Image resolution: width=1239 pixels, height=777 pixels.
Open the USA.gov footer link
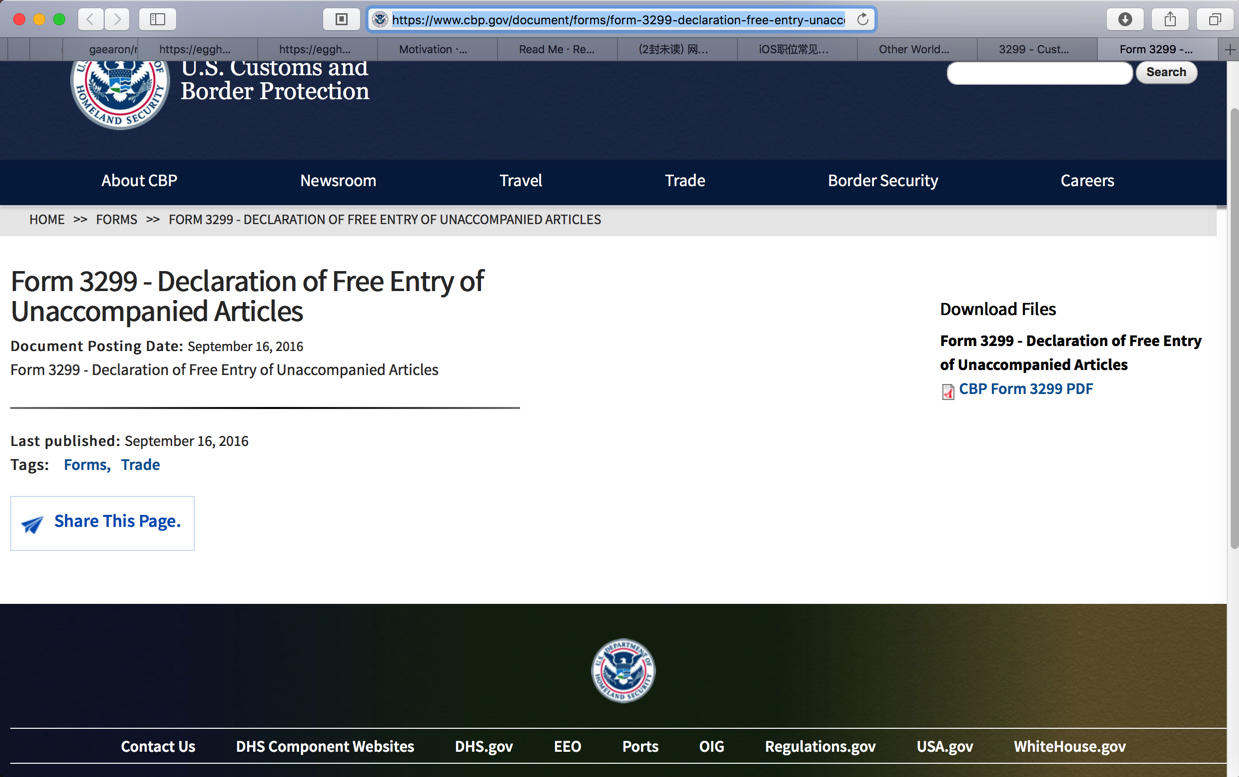(945, 747)
